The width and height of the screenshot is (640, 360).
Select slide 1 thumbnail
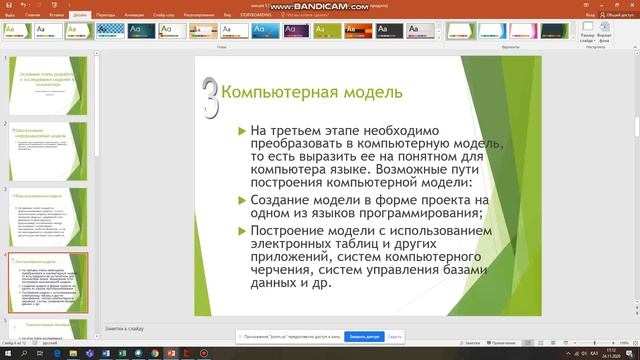click(48, 86)
